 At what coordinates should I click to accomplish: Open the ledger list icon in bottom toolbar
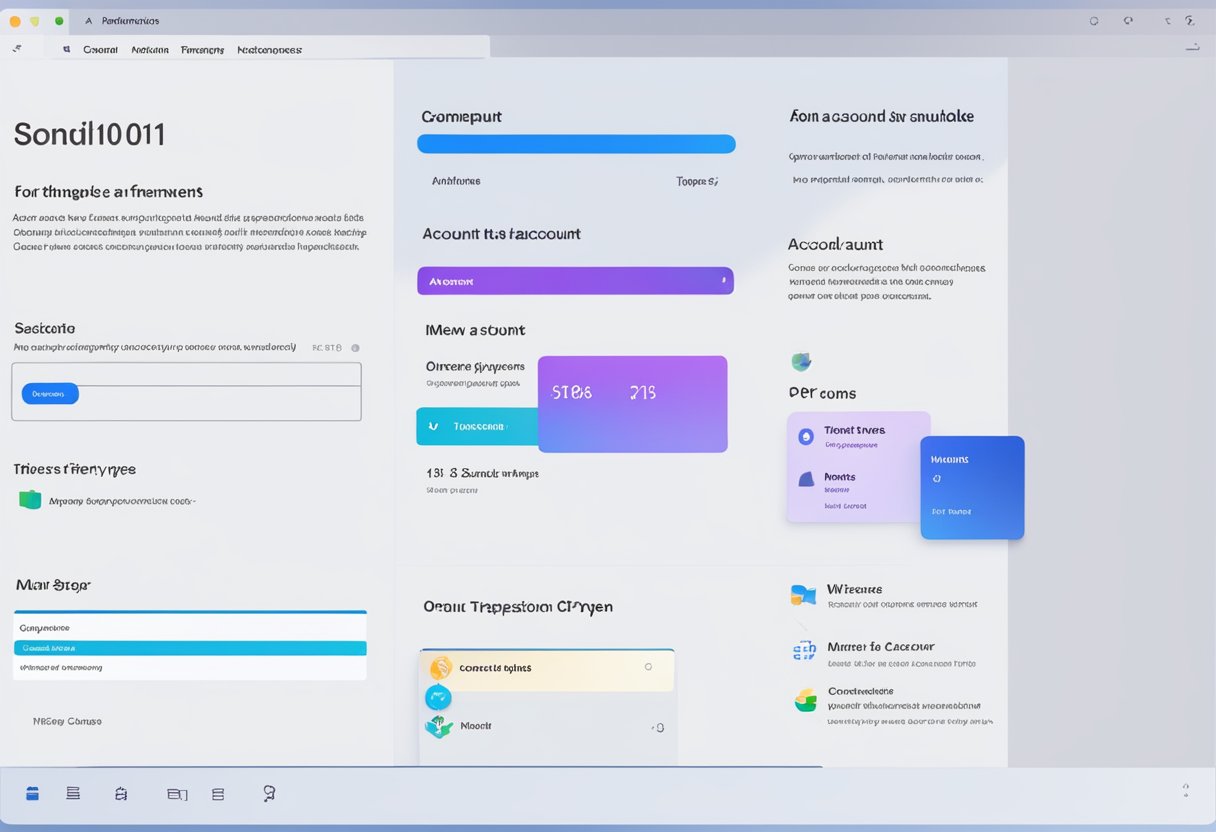[x=72, y=793]
